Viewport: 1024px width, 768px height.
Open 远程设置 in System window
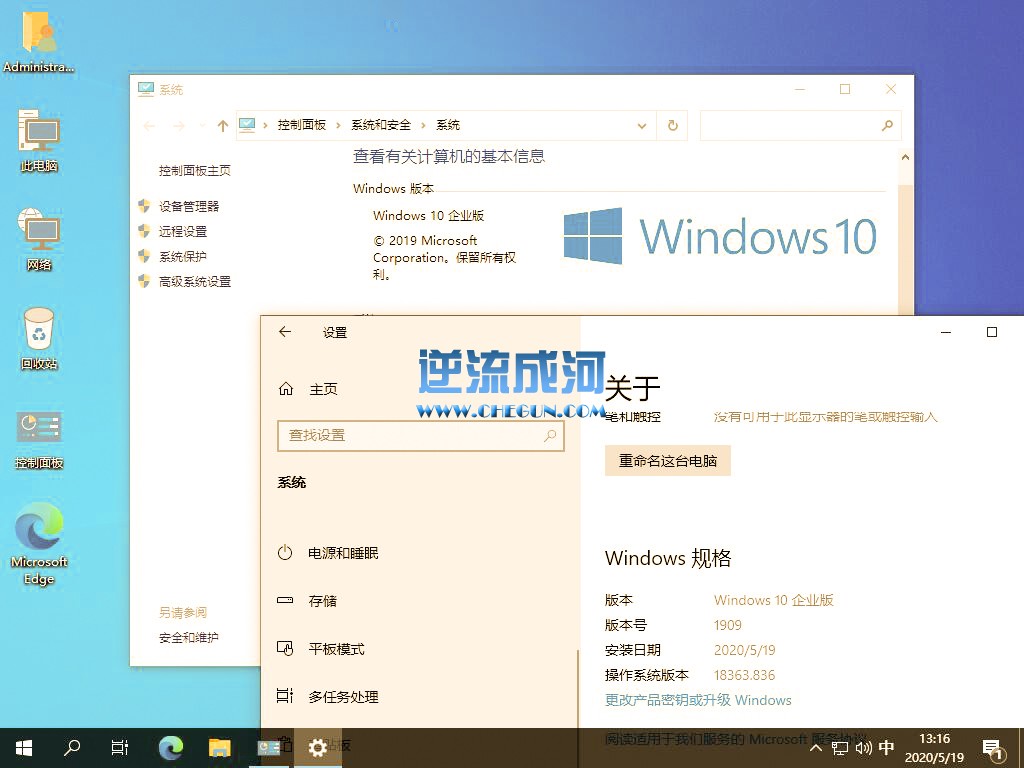(183, 231)
